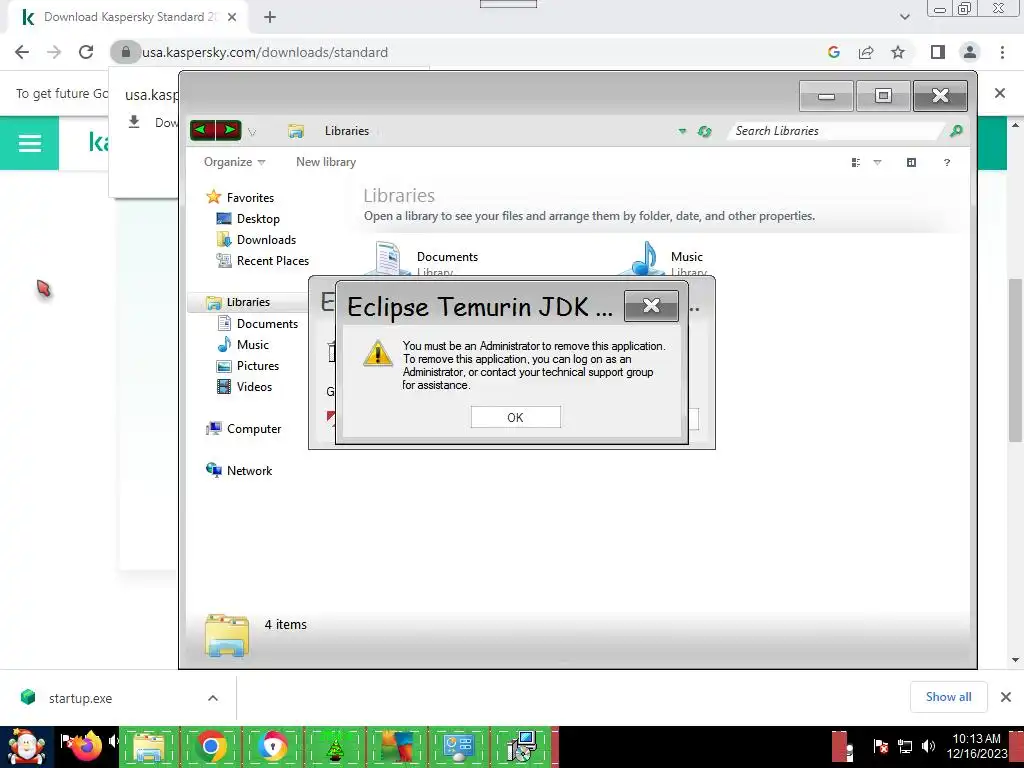Open the installer taskbar icon
This screenshot has width=1024, height=768.
[521, 747]
